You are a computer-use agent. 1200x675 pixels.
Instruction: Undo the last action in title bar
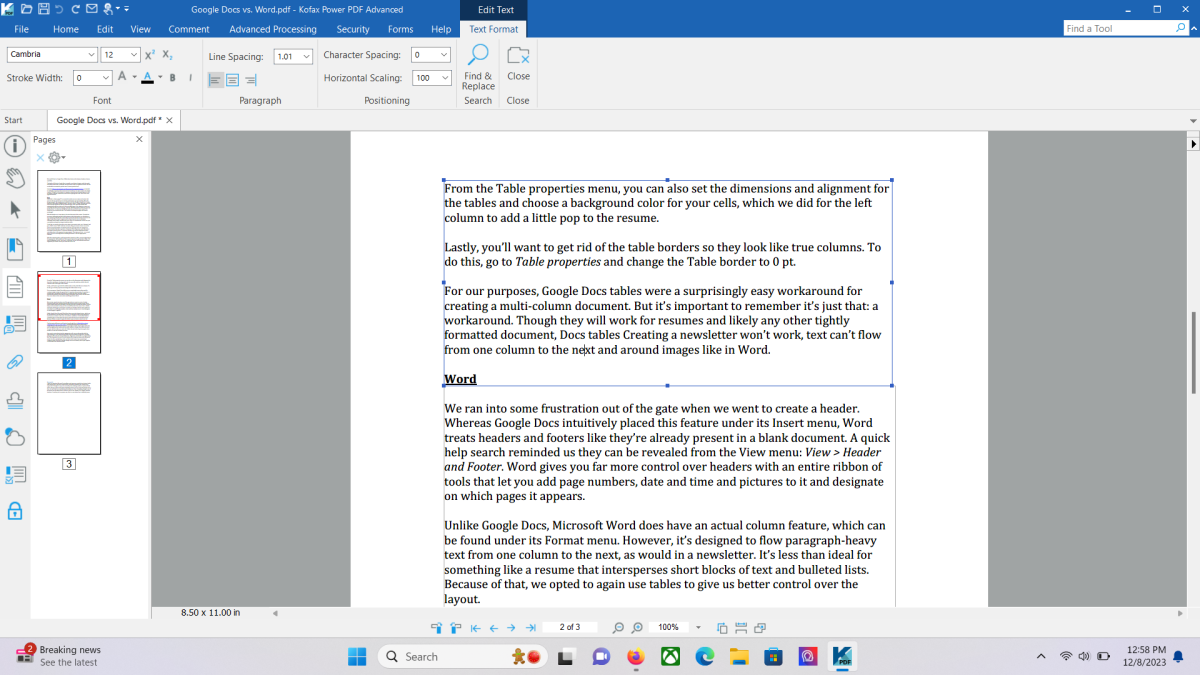[59, 9]
